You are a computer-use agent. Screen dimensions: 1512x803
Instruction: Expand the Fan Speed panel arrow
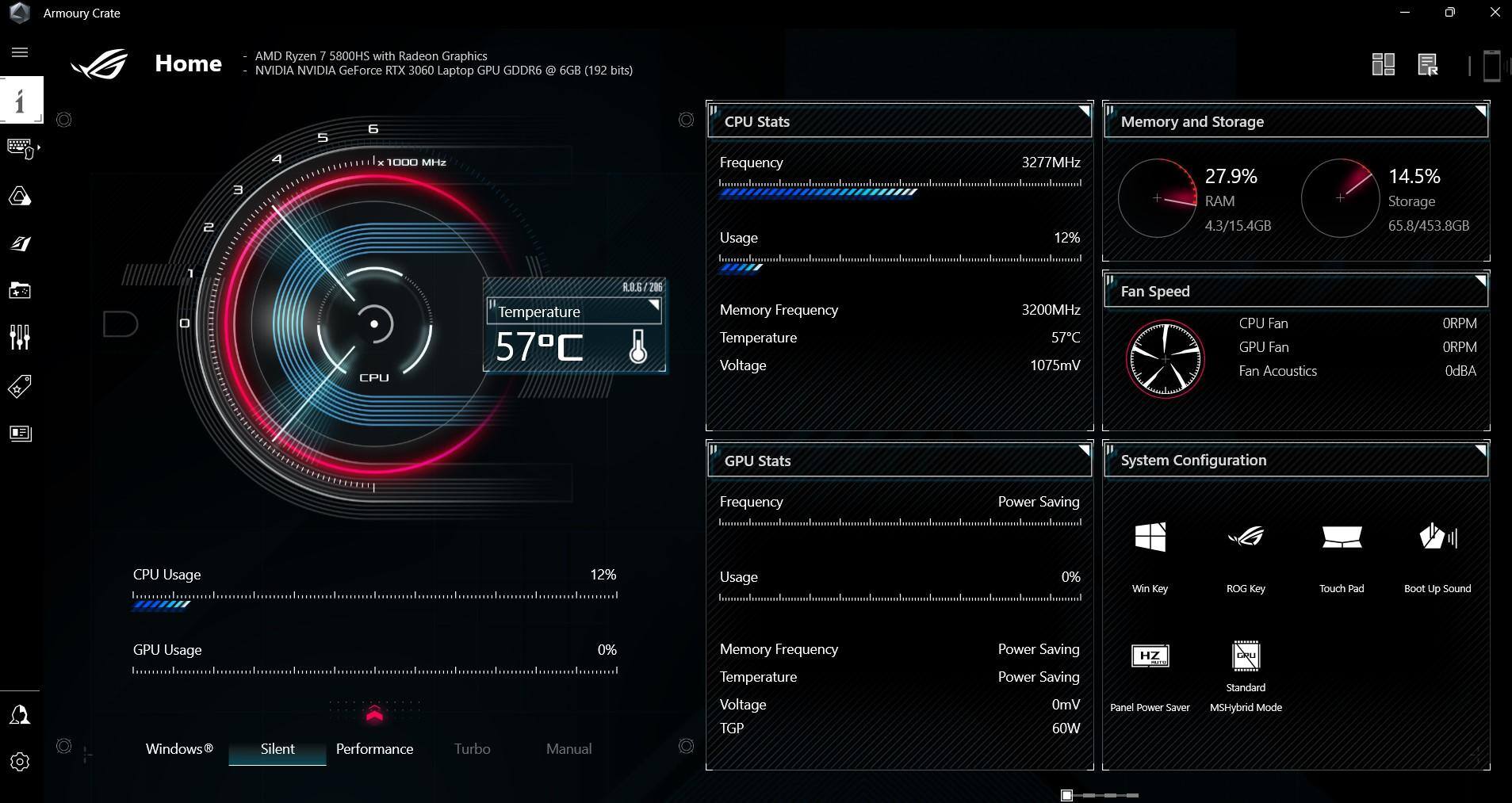(x=1480, y=281)
